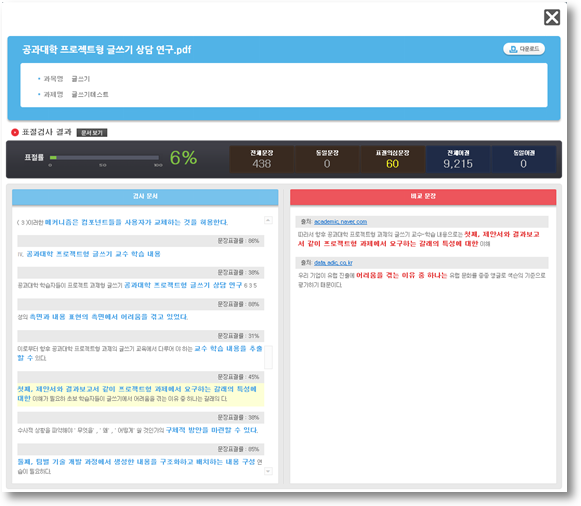The width and height of the screenshot is (581, 506).
Task: Click the sentence beginning with 둘째 in blue
Action: 136,462
